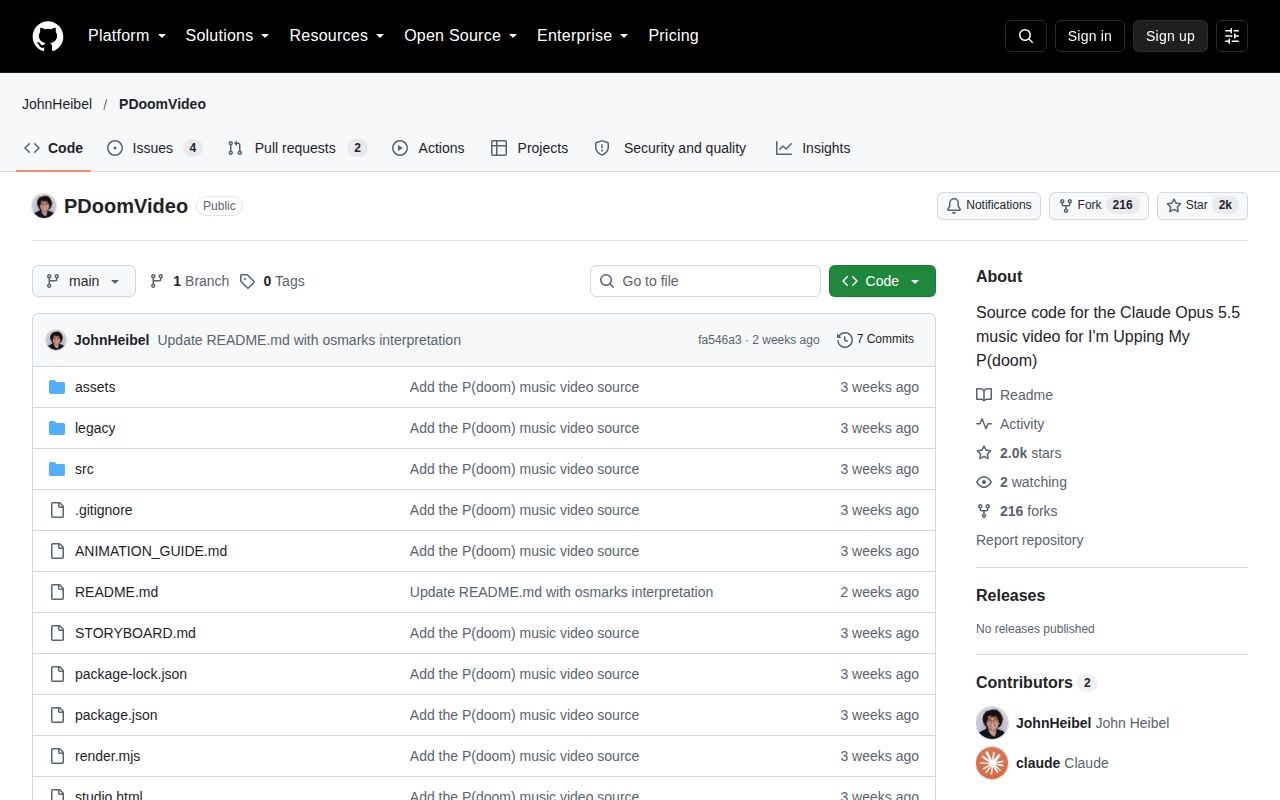Open the Projects tab
1280x800 pixels.
(529, 148)
